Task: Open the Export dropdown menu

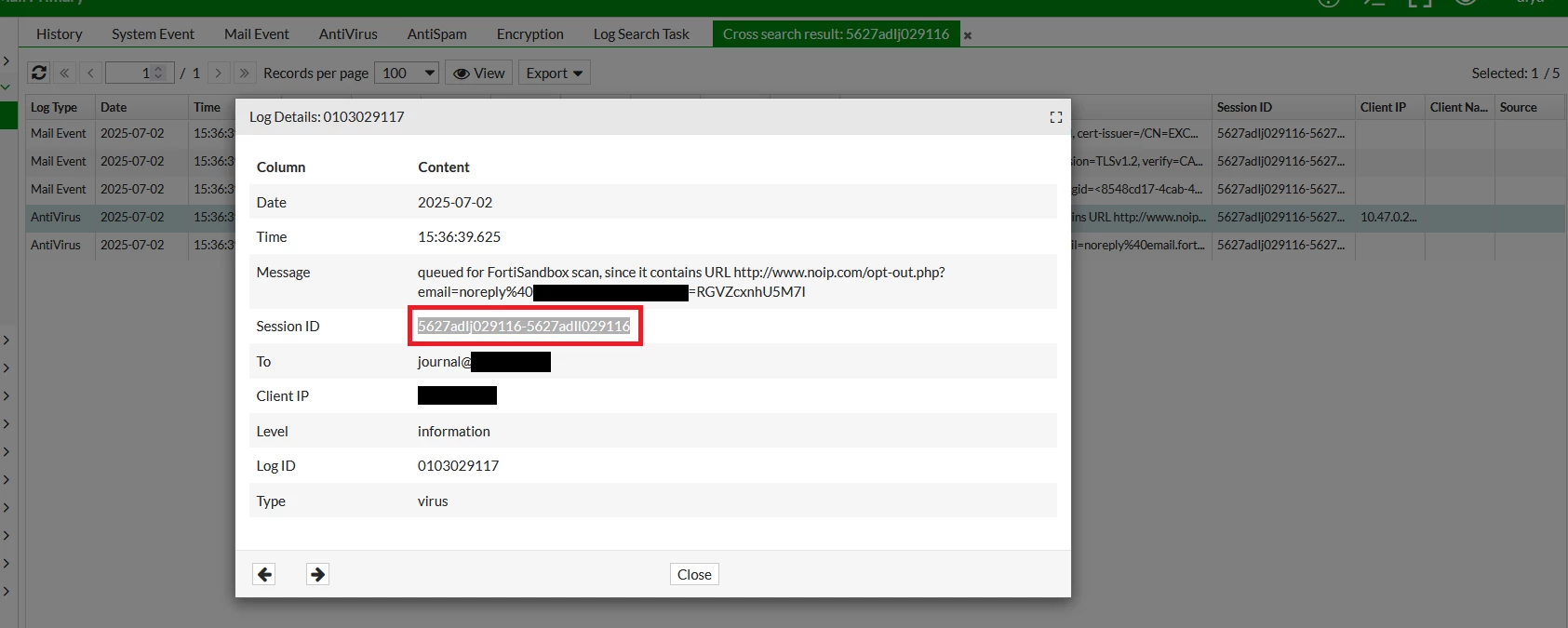Action: [555, 73]
